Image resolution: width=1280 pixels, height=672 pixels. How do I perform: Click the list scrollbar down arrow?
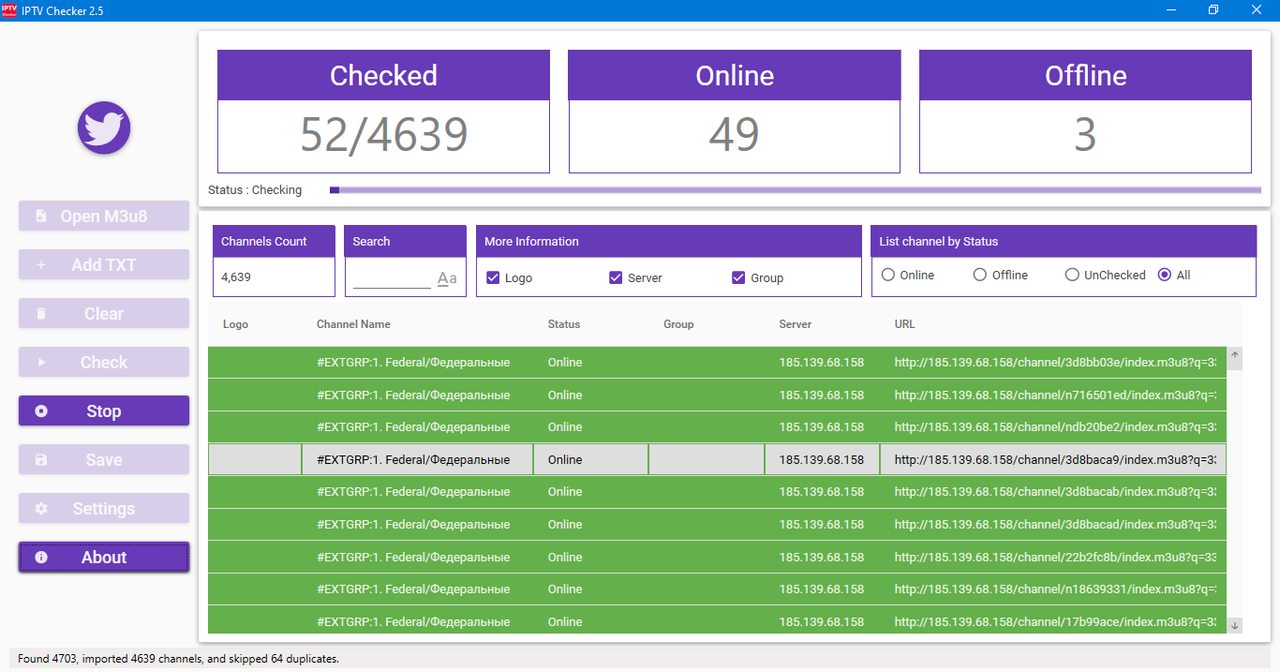click(1235, 625)
